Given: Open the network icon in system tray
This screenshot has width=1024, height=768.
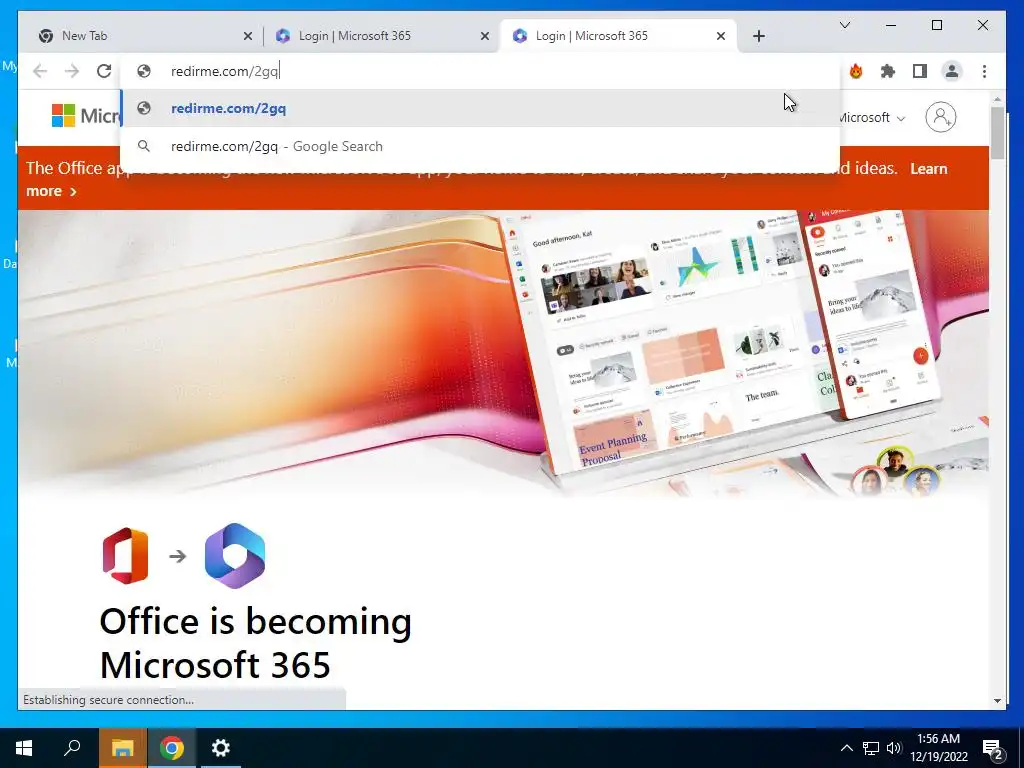Looking at the screenshot, I should (x=871, y=748).
